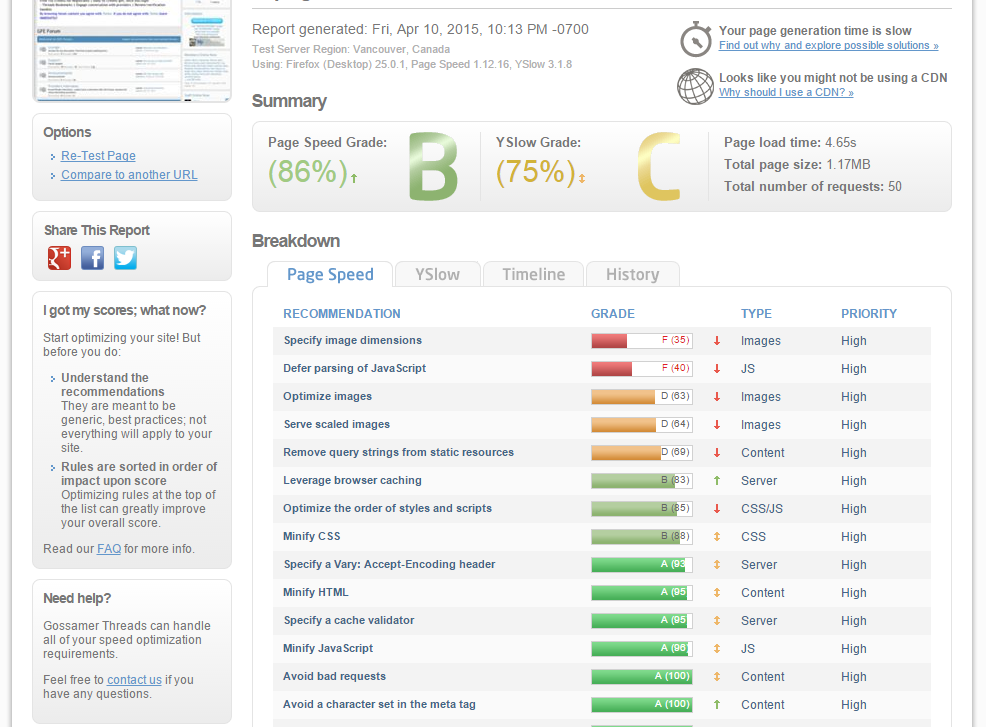Click the large YSlow C grade icon
Viewport: 986px width, 727px height.
point(658,168)
